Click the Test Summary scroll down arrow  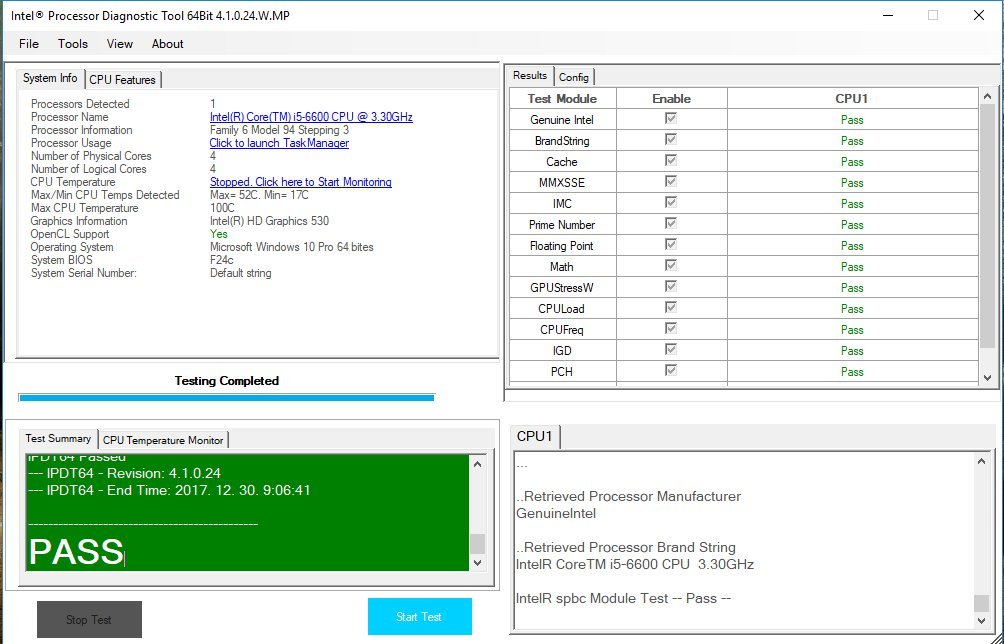click(477, 563)
